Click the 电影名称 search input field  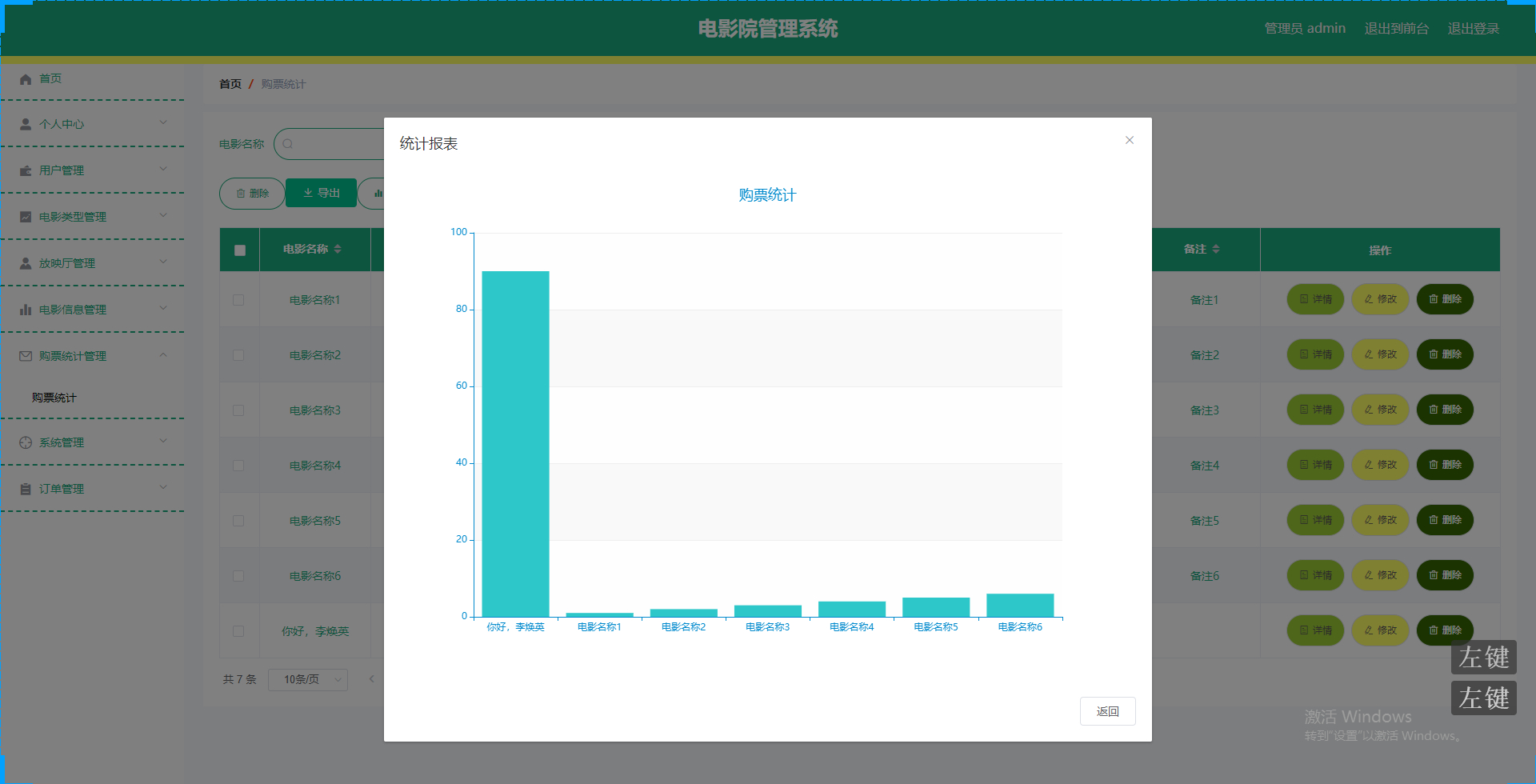pos(330,144)
